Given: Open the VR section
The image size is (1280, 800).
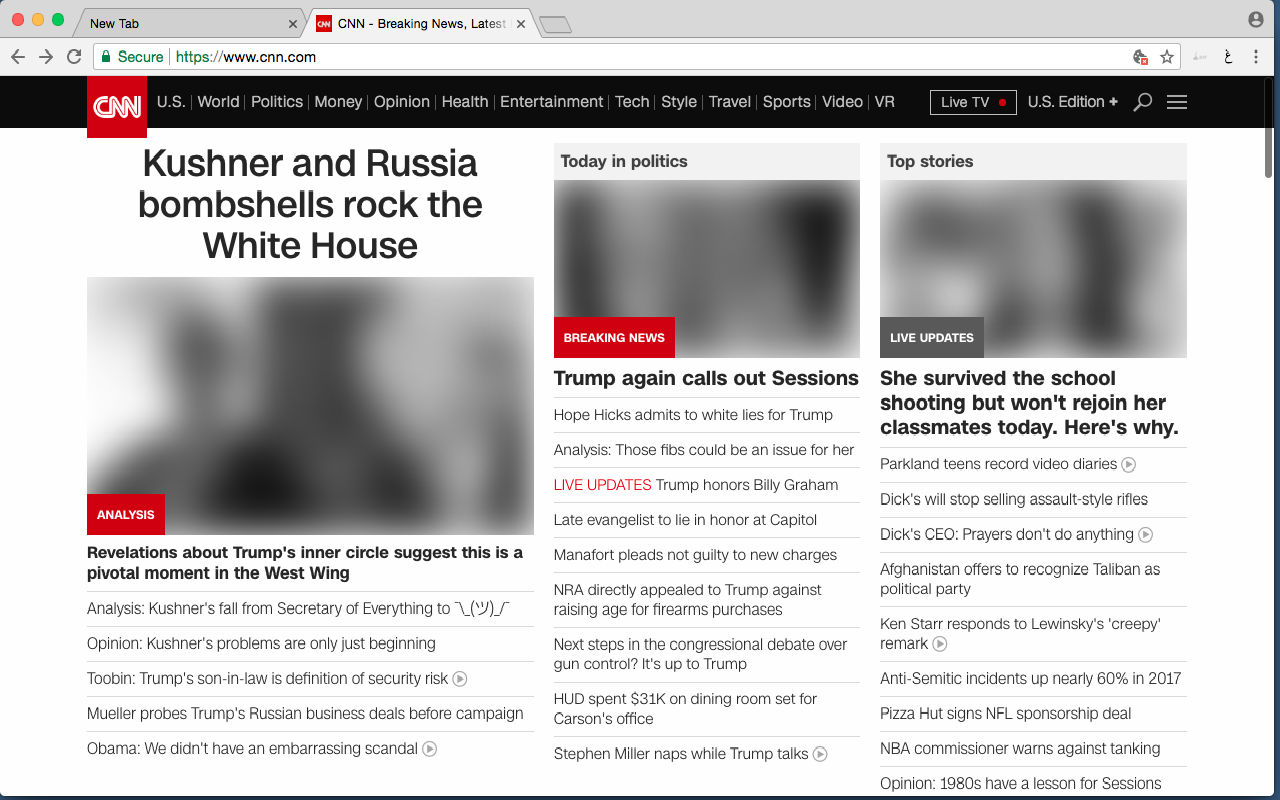Looking at the screenshot, I should pos(885,102).
